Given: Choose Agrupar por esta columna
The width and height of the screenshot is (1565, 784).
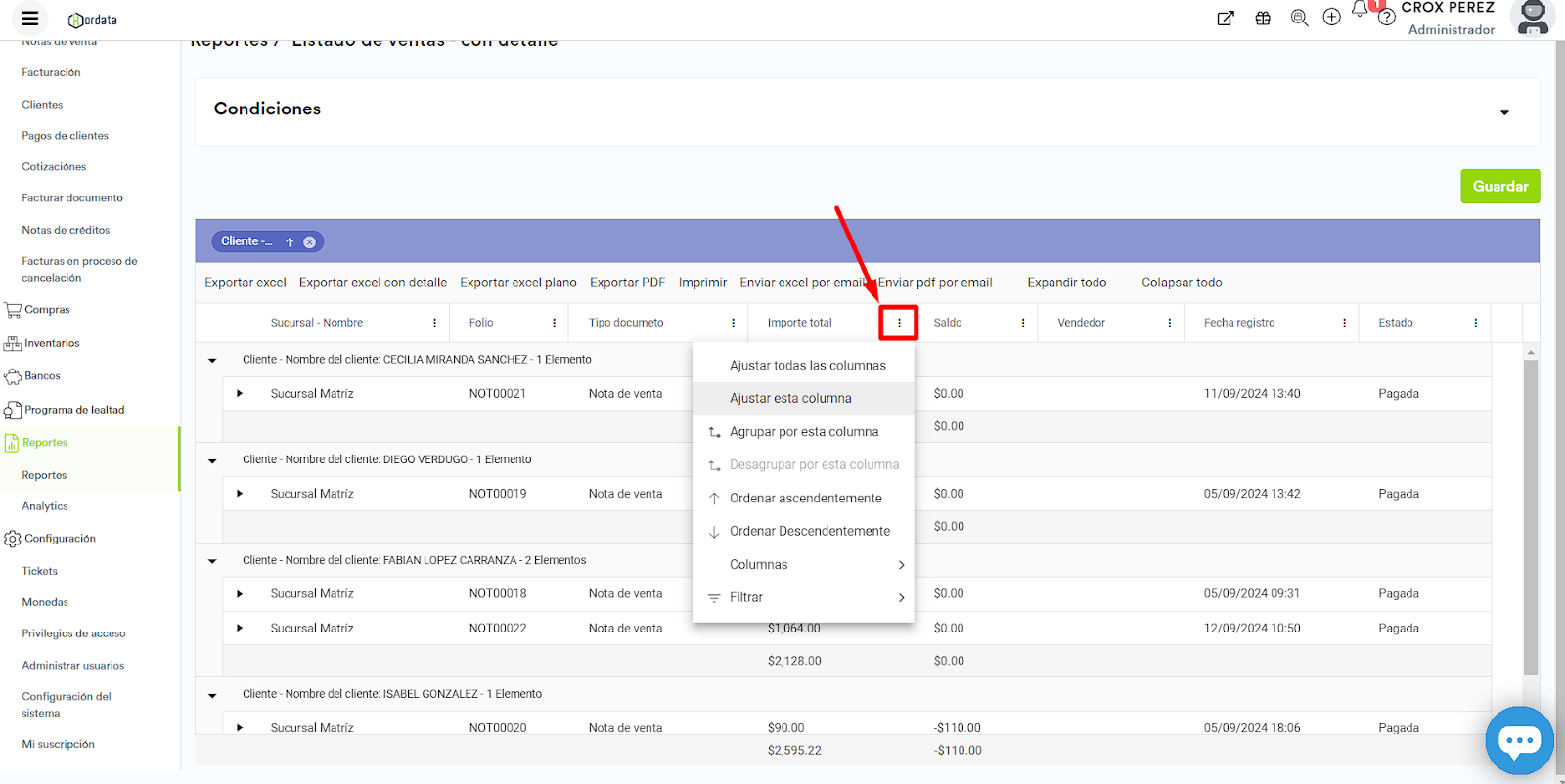Looking at the screenshot, I should (x=803, y=432).
